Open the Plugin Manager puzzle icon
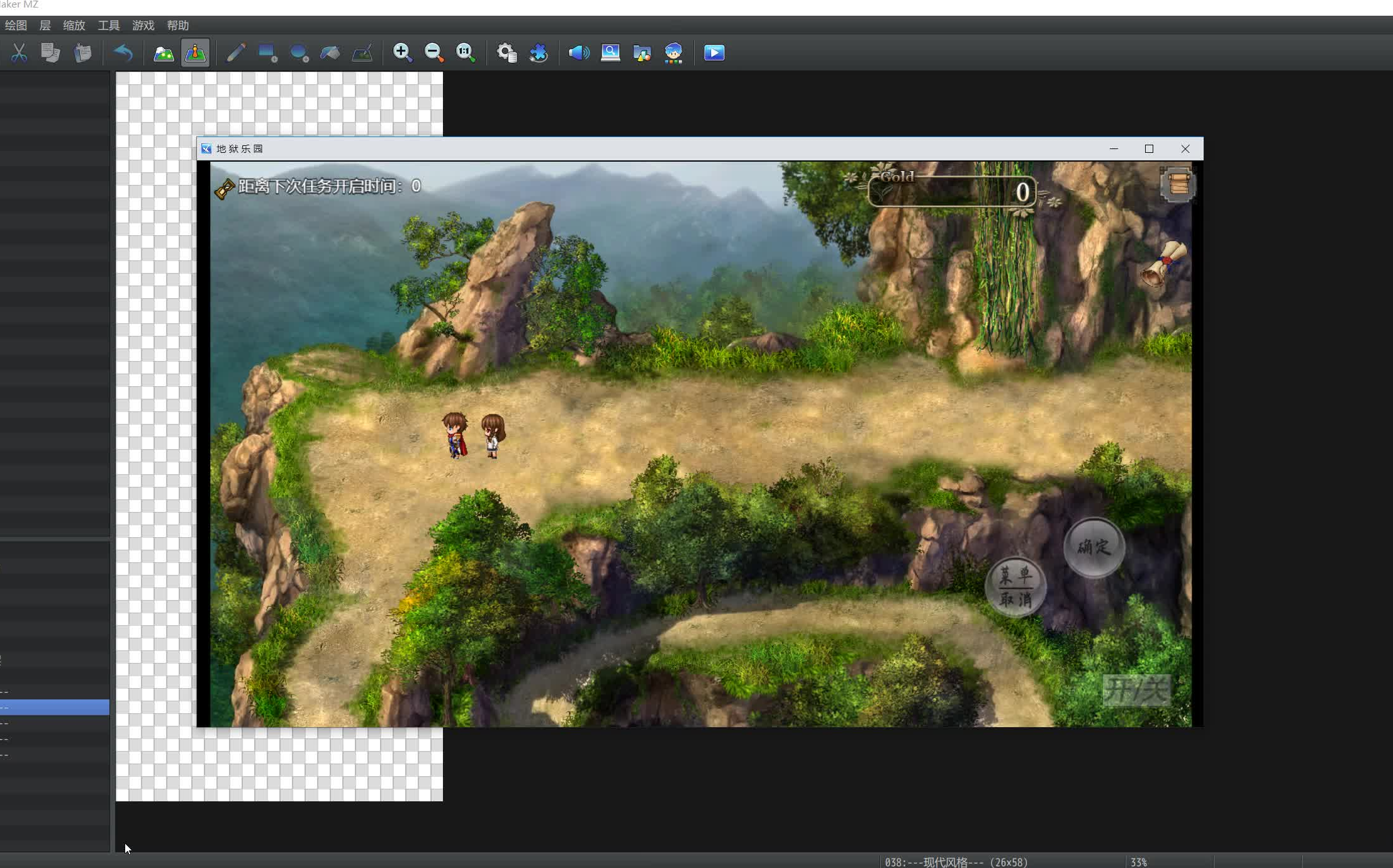Viewport: 1393px width, 868px height. pos(539,53)
